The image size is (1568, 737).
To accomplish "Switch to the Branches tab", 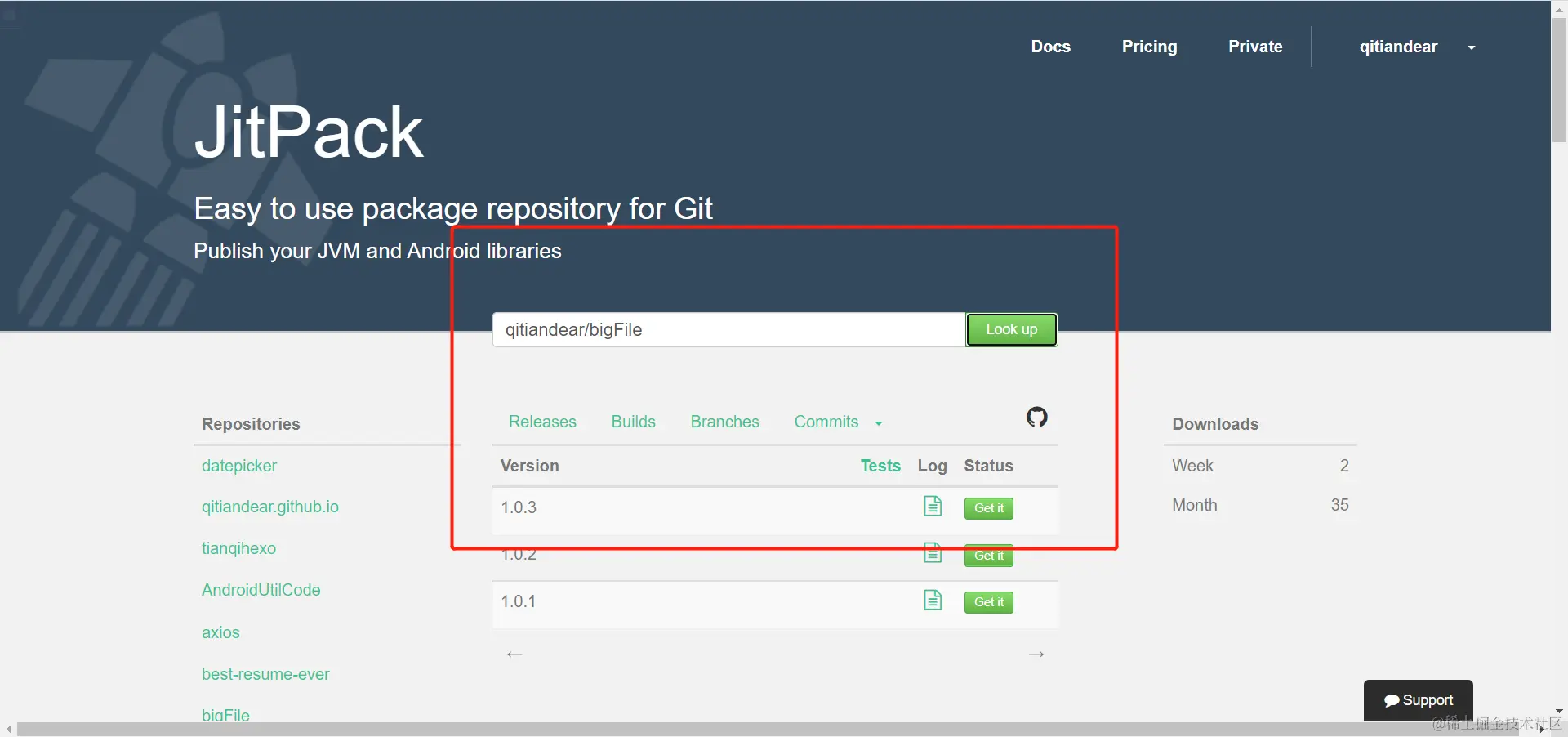I will tap(725, 422).
